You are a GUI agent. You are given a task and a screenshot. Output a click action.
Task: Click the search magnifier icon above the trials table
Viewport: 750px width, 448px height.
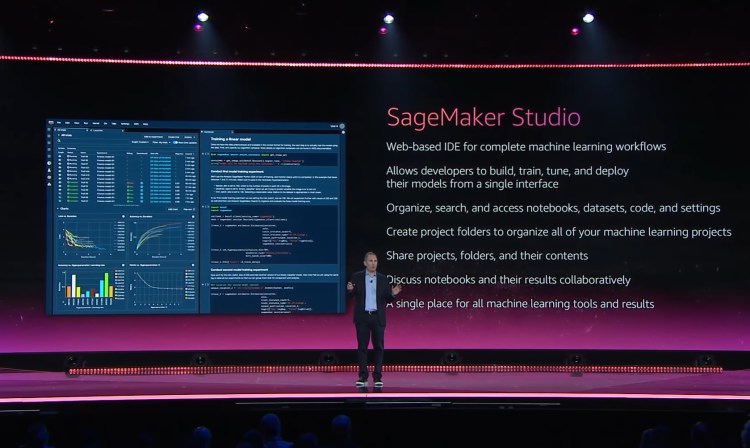point(59,141)
